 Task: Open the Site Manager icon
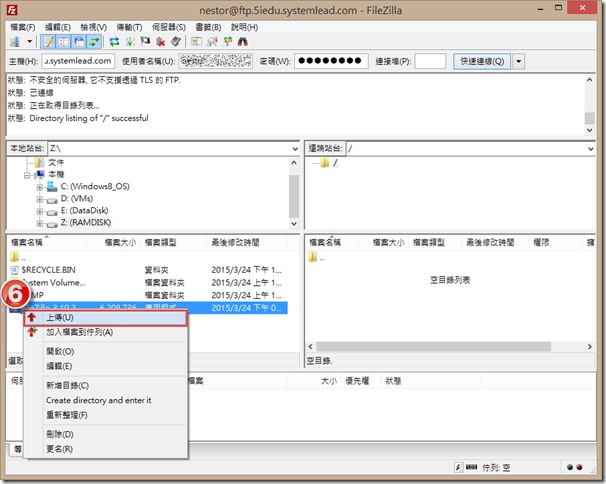click(15, 41)
